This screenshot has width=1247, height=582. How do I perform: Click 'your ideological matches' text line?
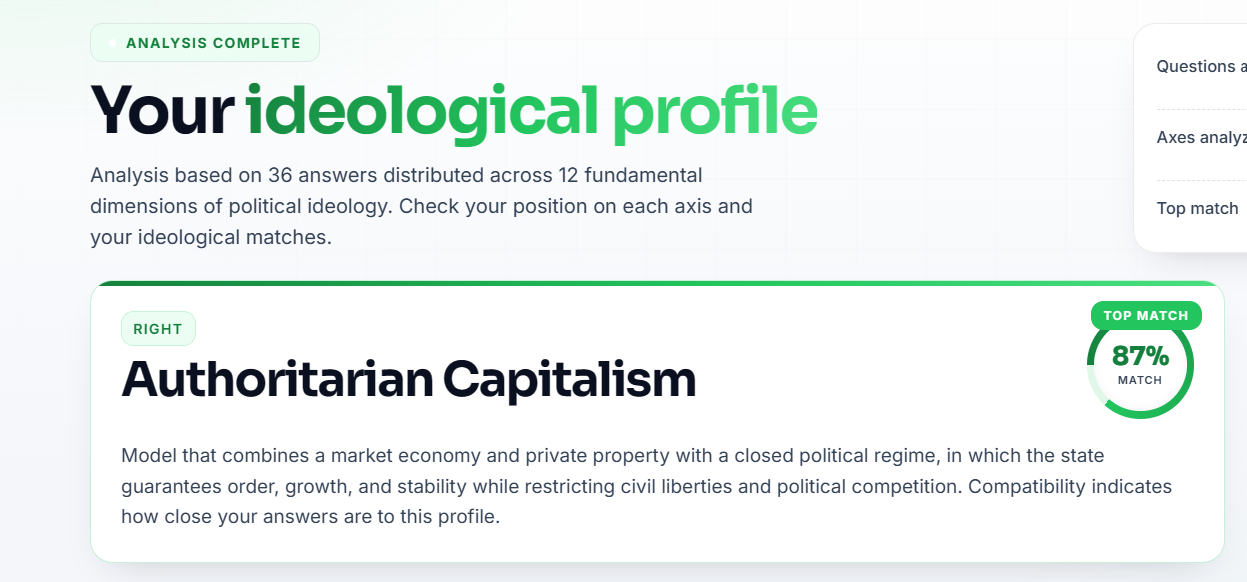point(210,238)
